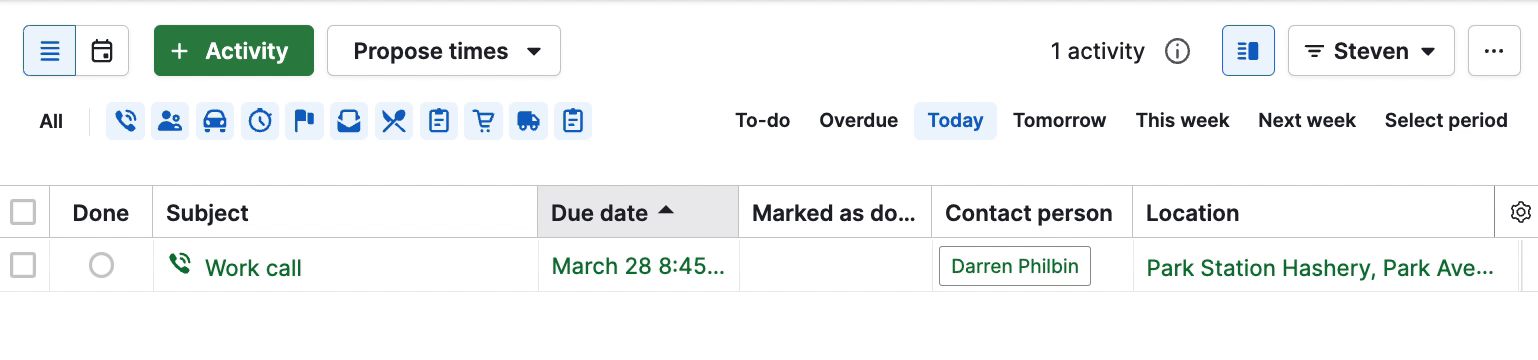Filter by delivery truck activity icon
This screenshot has width=1538, height=360.
coord(528,121)
